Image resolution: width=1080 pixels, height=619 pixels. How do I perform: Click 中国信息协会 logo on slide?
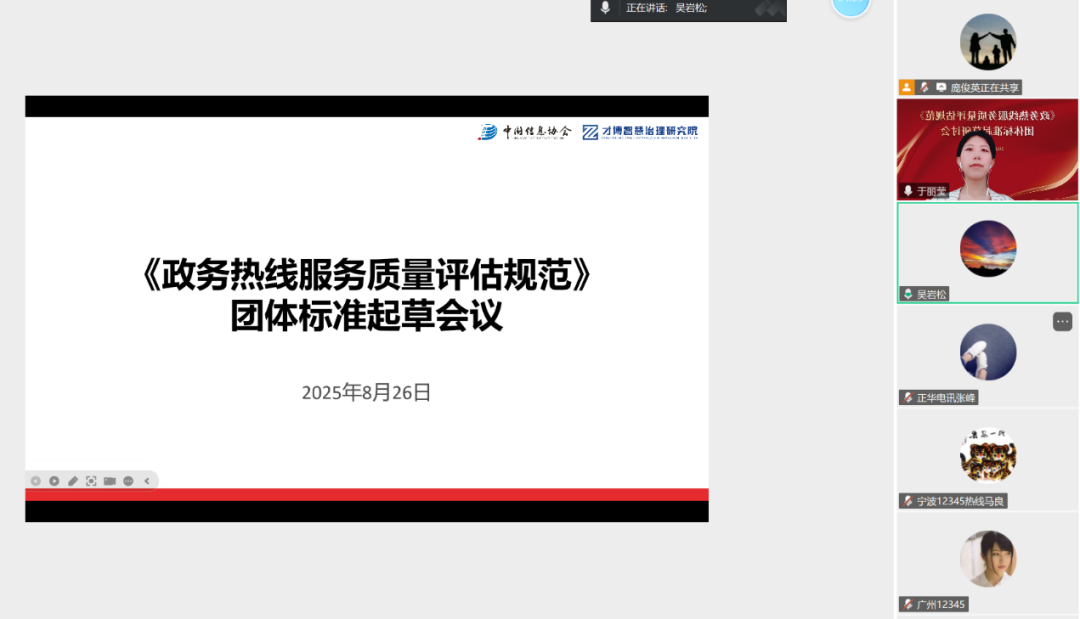[524, 132]
